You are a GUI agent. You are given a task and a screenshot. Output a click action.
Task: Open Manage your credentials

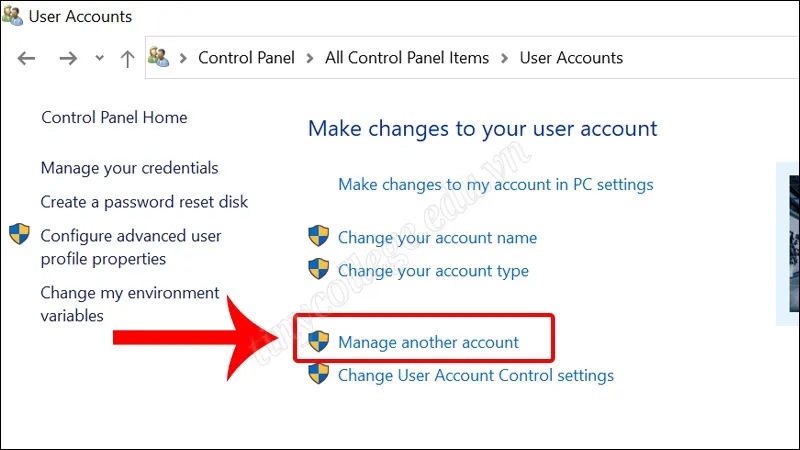tap(130, 168)
